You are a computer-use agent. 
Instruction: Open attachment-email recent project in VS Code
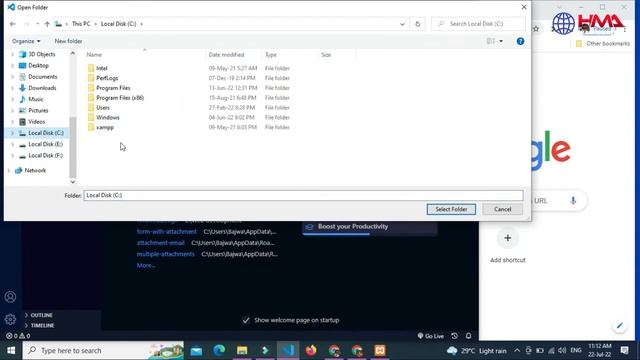coord(160,243)
